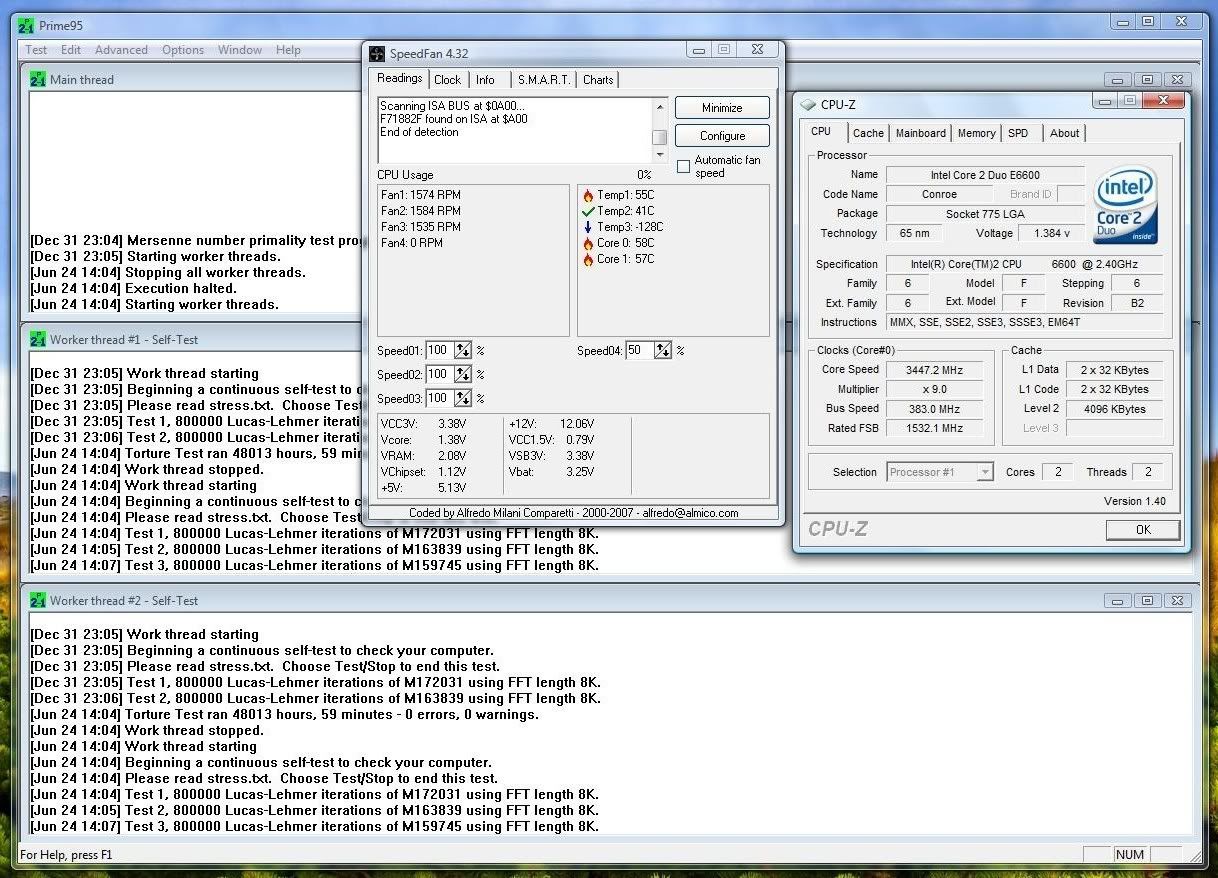
Task: Click the Speed03 value field
Action: (439, 398)
